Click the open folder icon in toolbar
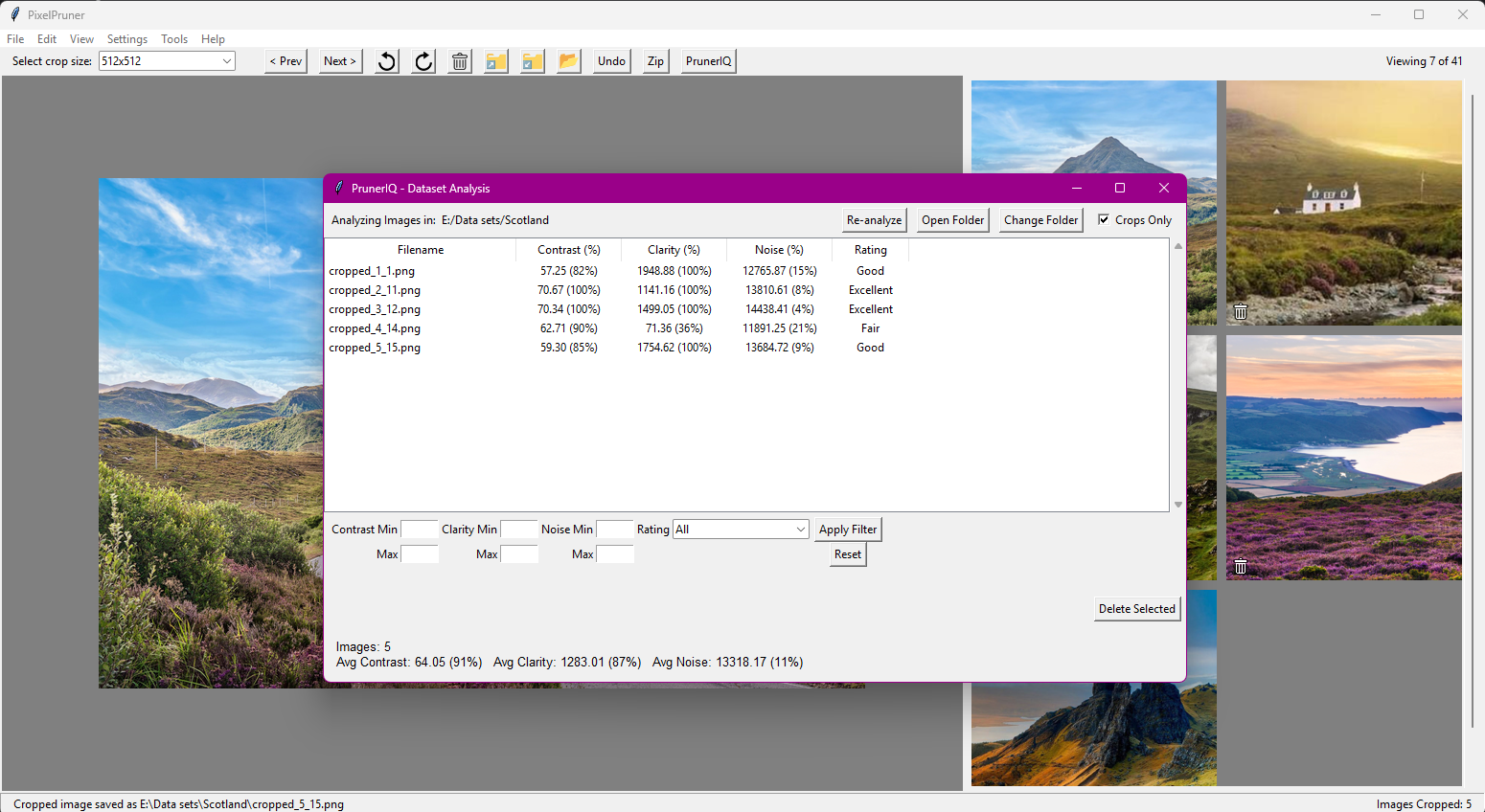The width and height of the screenshot is (1485, 812). [x=569, y=61]
